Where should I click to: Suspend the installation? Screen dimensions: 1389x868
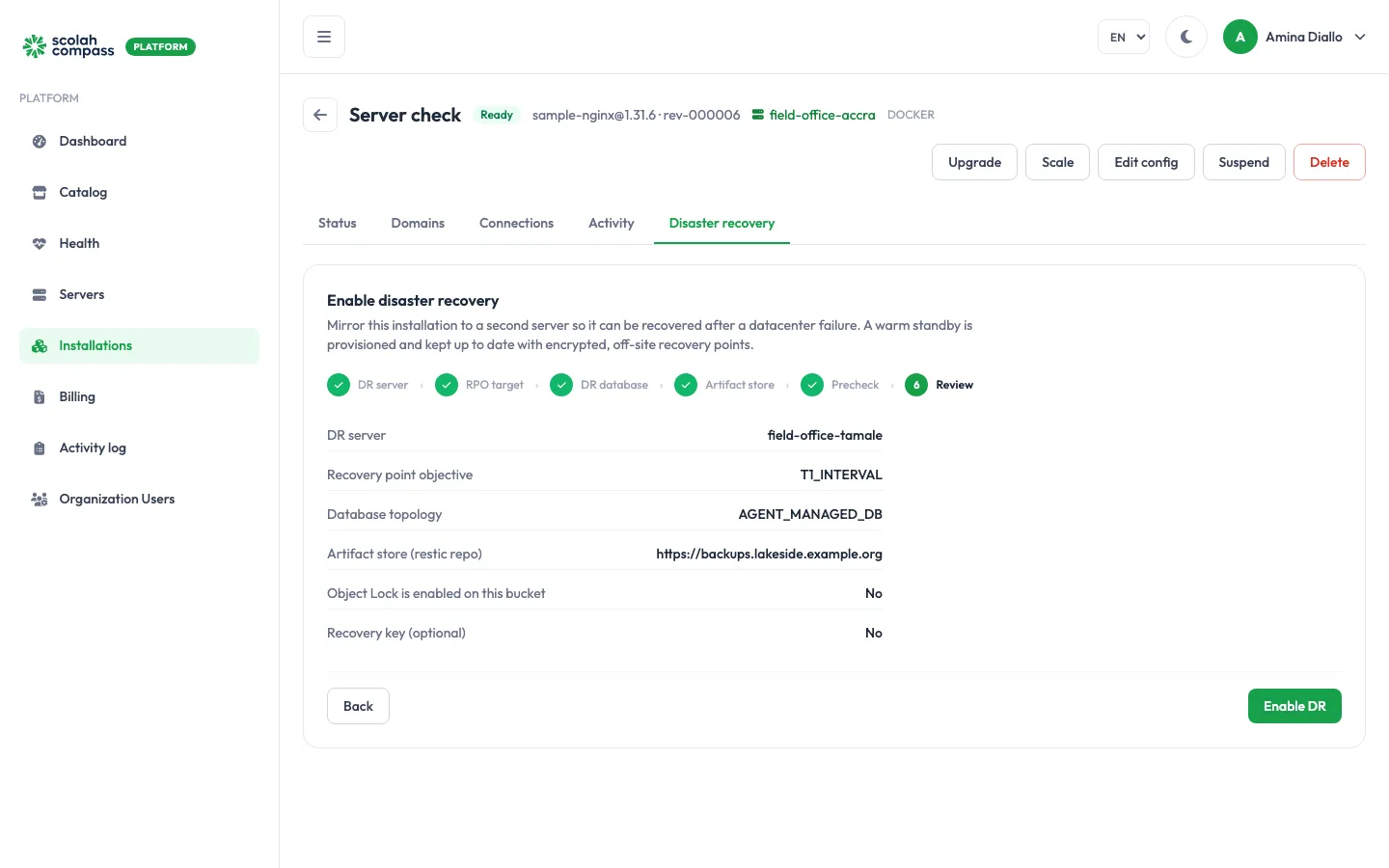tap(1243, 162)
